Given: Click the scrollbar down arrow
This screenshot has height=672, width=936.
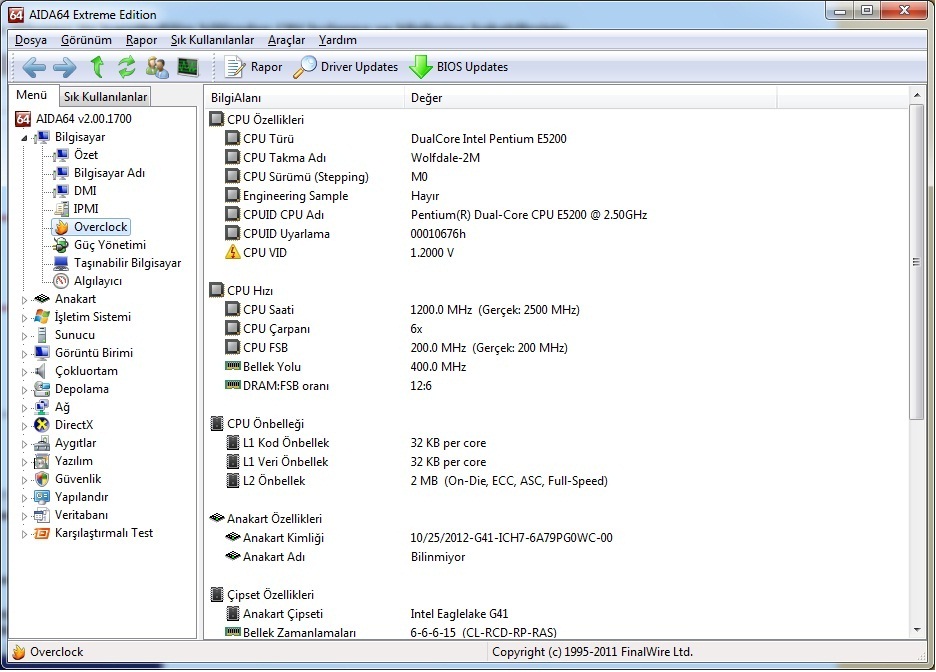Looking at the screenshot, I should tap(917, 630).
